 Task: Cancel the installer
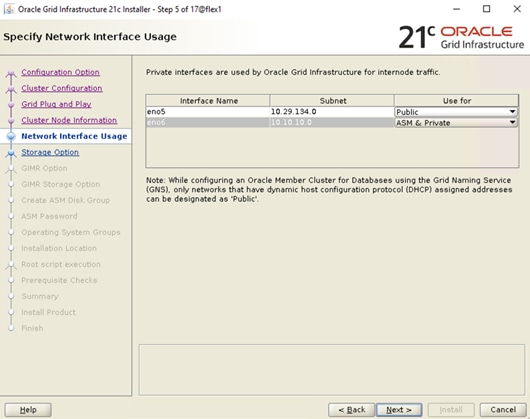click(503, 410)
